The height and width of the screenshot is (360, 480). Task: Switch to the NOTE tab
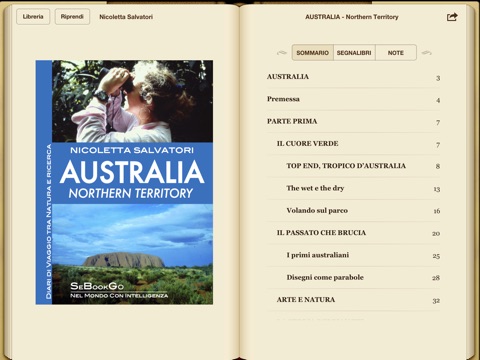[396, 53]
